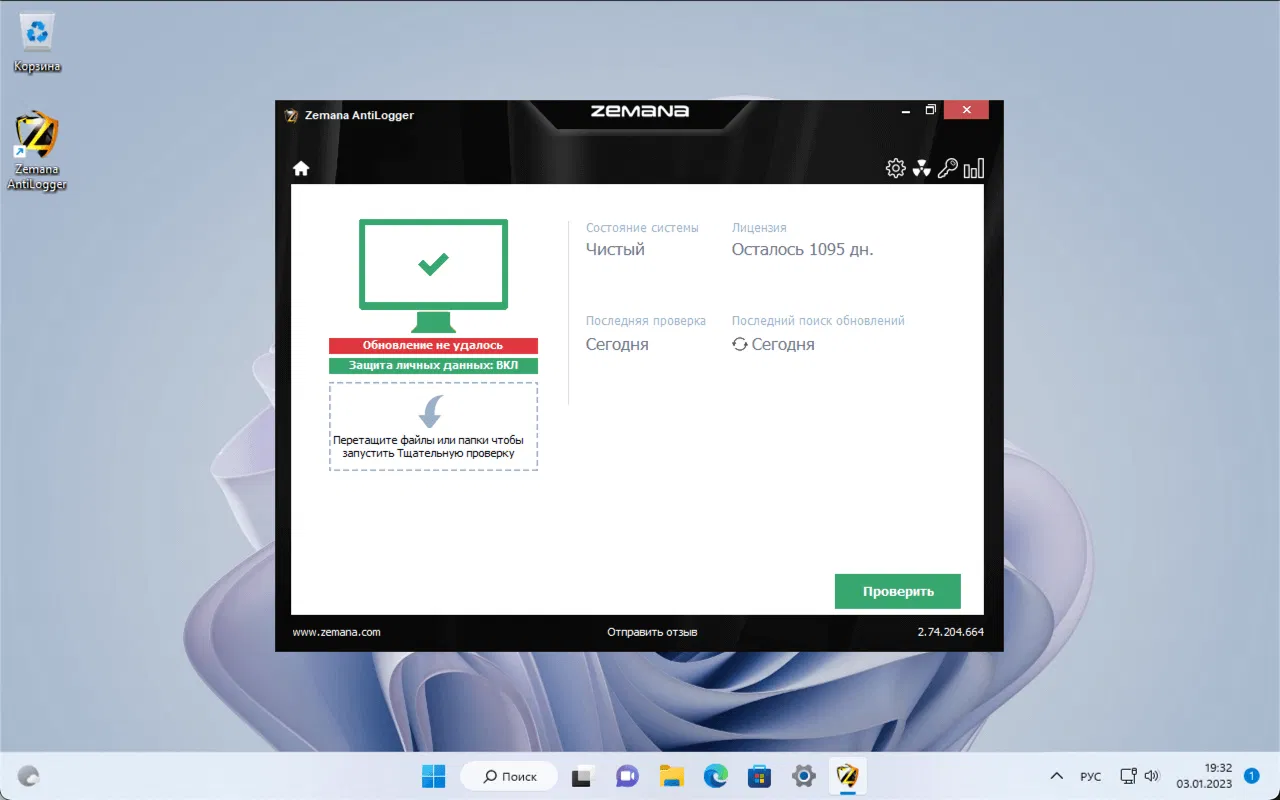Click the version number 2.74.204.664
1280x800 pixels.
coord(951,632)
